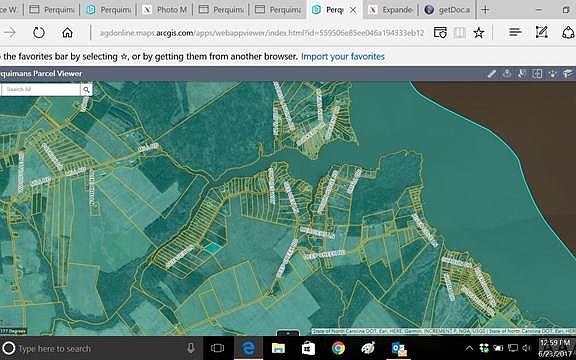Click the map search magnifier button
Screen dimensions: 576x360
(86, 89)
